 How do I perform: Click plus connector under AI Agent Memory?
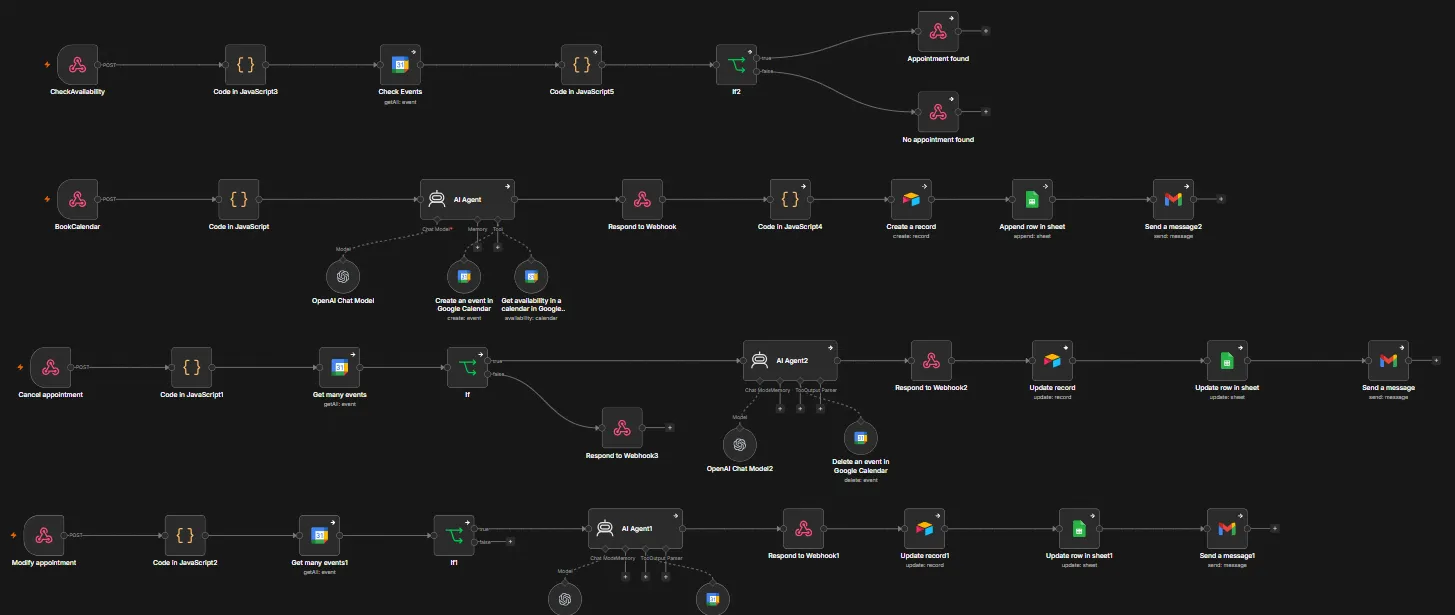477,247
